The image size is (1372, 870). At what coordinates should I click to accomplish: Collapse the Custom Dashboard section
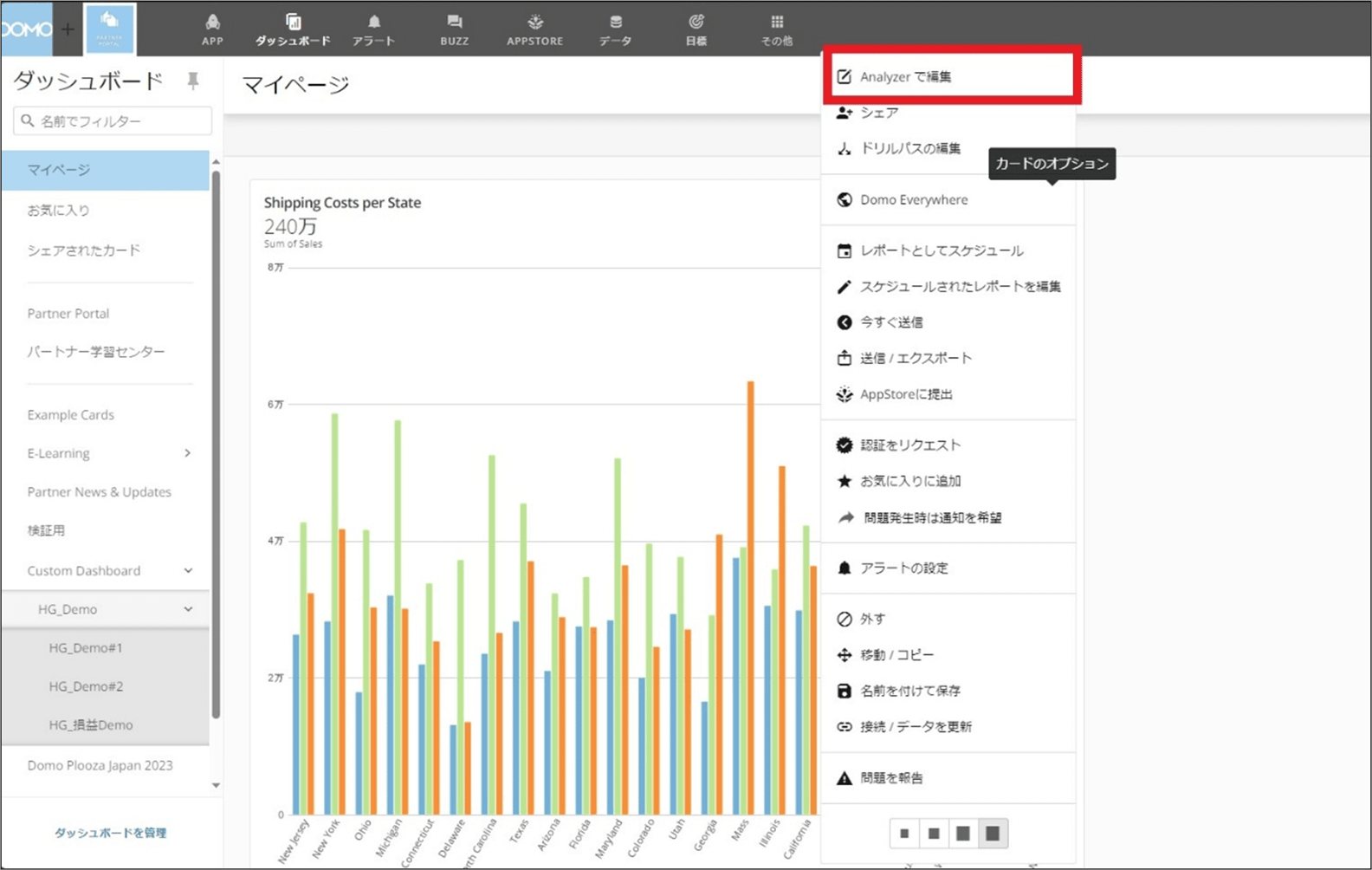point(188,570)
